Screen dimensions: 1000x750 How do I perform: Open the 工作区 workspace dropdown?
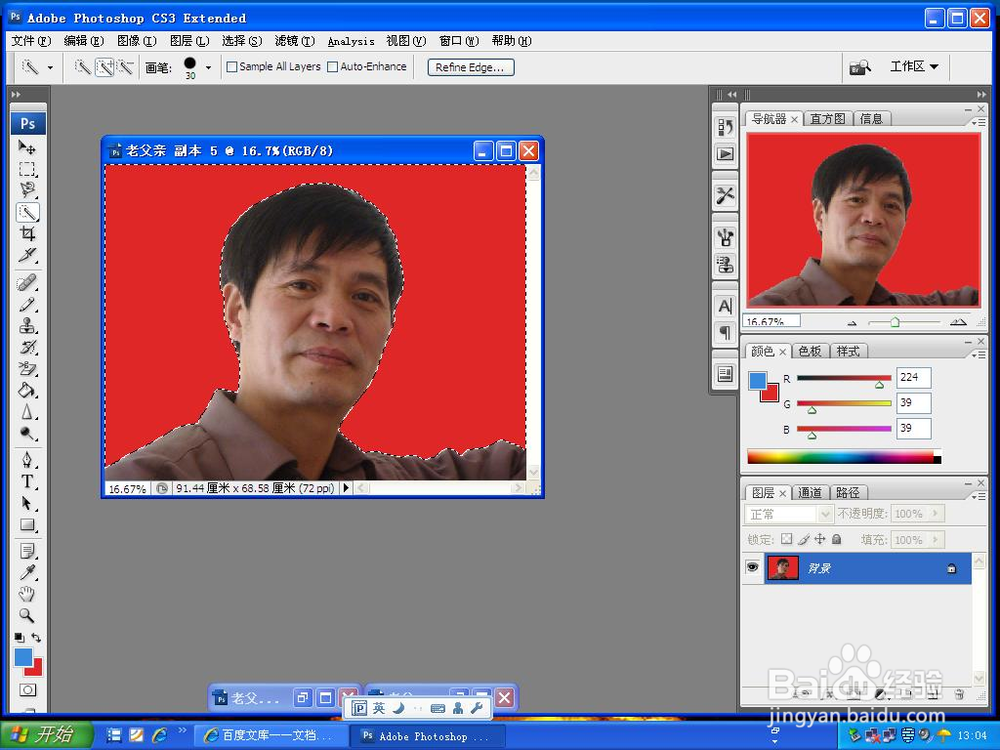point(913,66)
